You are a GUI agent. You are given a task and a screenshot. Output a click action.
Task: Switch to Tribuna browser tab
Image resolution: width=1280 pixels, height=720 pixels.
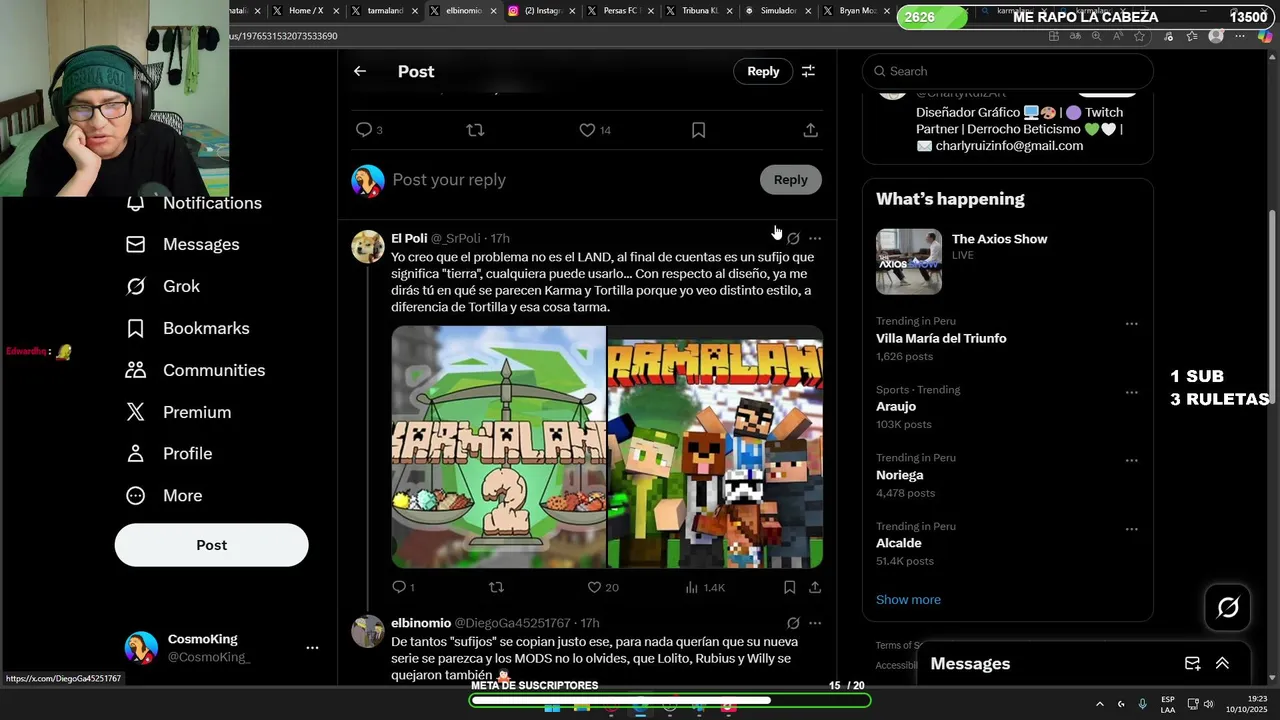(697, 11)
